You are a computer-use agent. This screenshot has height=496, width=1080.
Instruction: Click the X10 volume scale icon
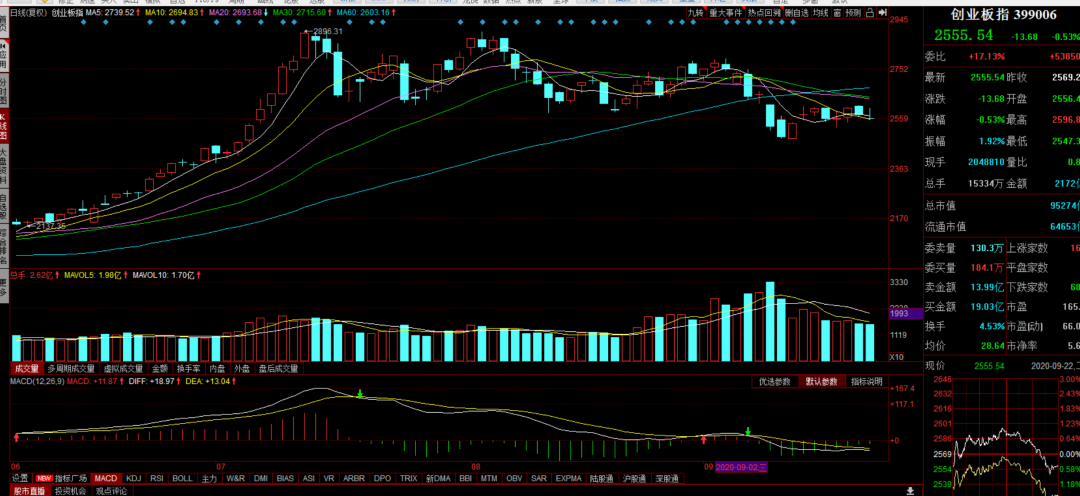tap(897, 357)
